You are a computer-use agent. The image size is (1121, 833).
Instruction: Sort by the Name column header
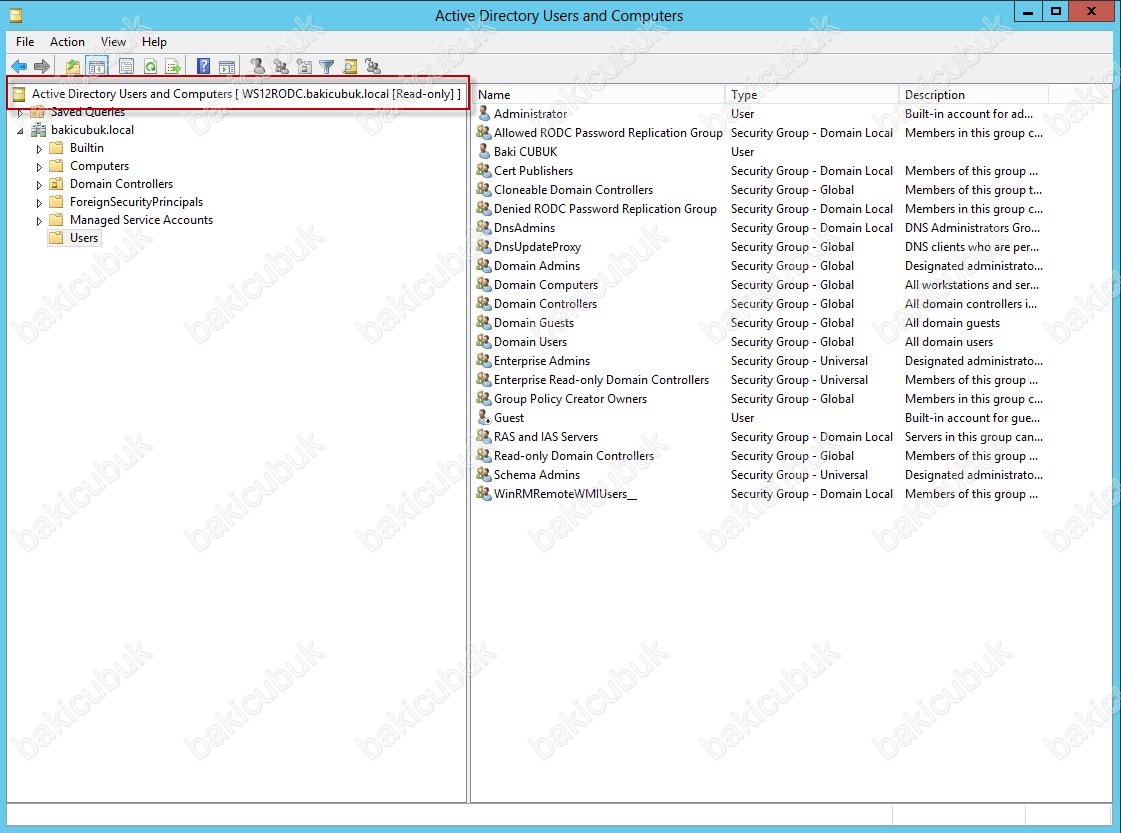tap(598, 94)
